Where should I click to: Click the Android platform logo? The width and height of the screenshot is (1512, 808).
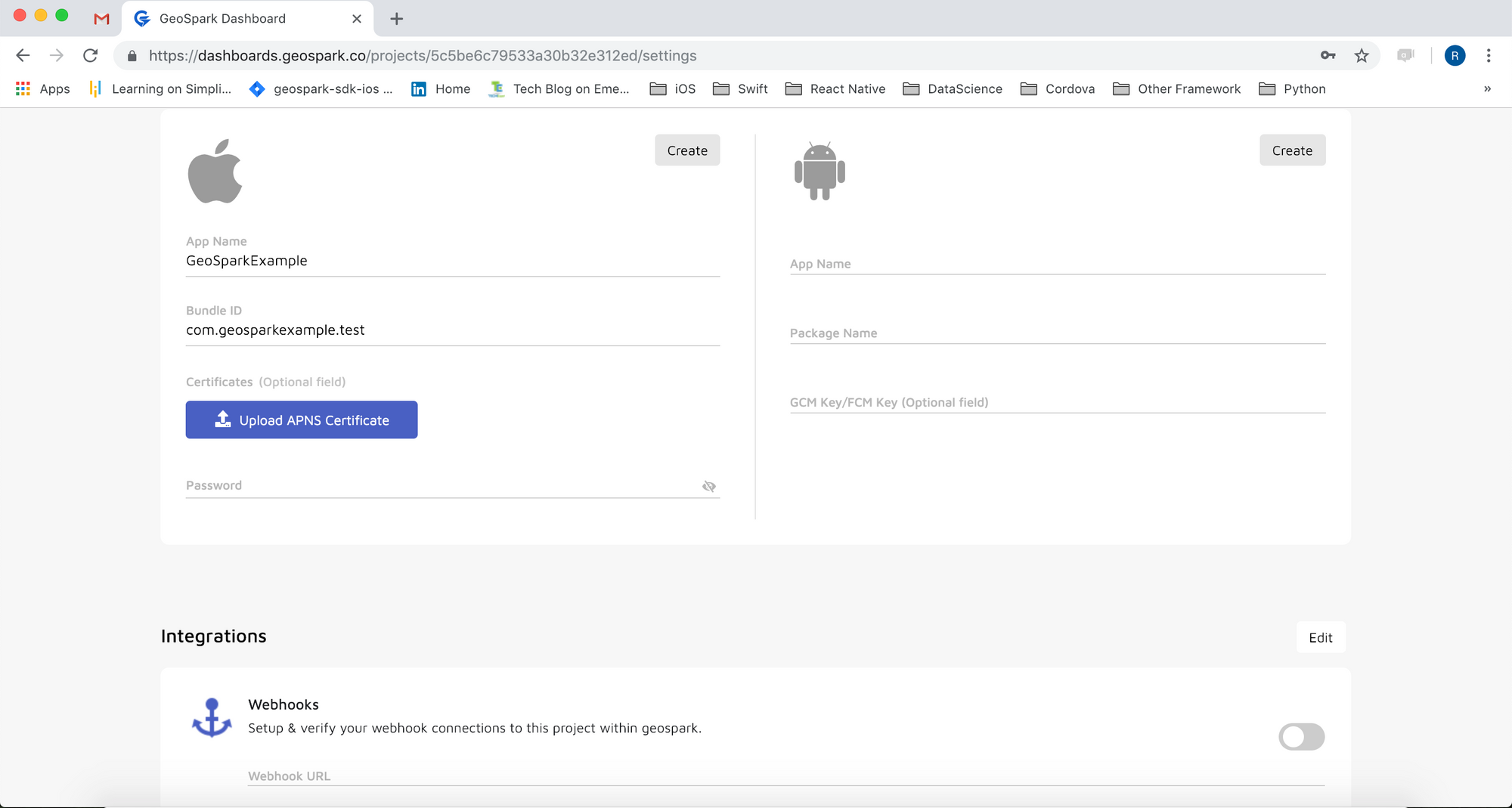(820, 171)
